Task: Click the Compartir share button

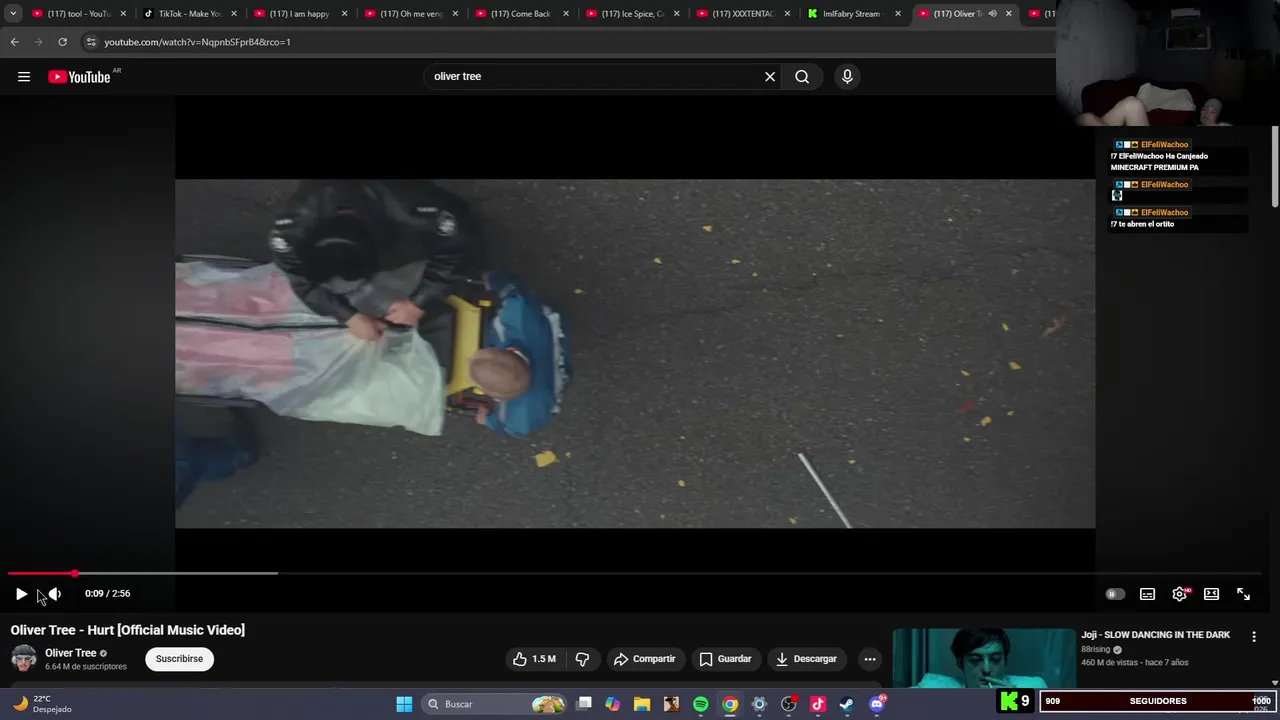Action: pyautogui.click(x=645, y=659)
